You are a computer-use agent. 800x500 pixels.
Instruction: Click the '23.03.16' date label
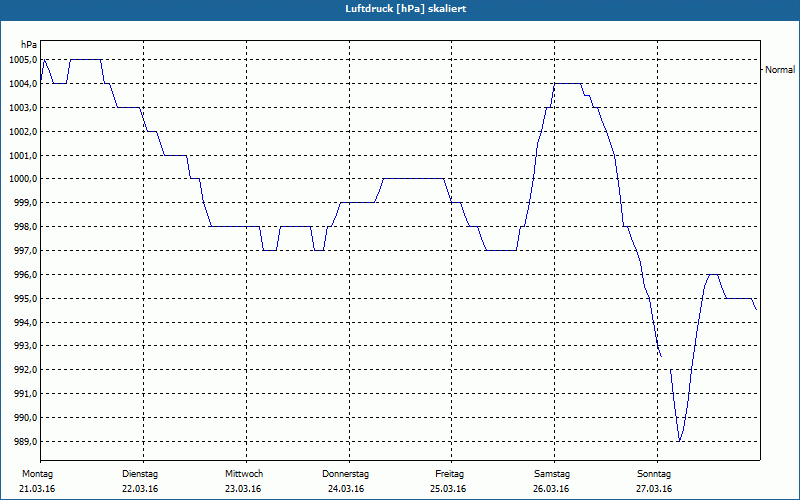[x=243, y=489]
